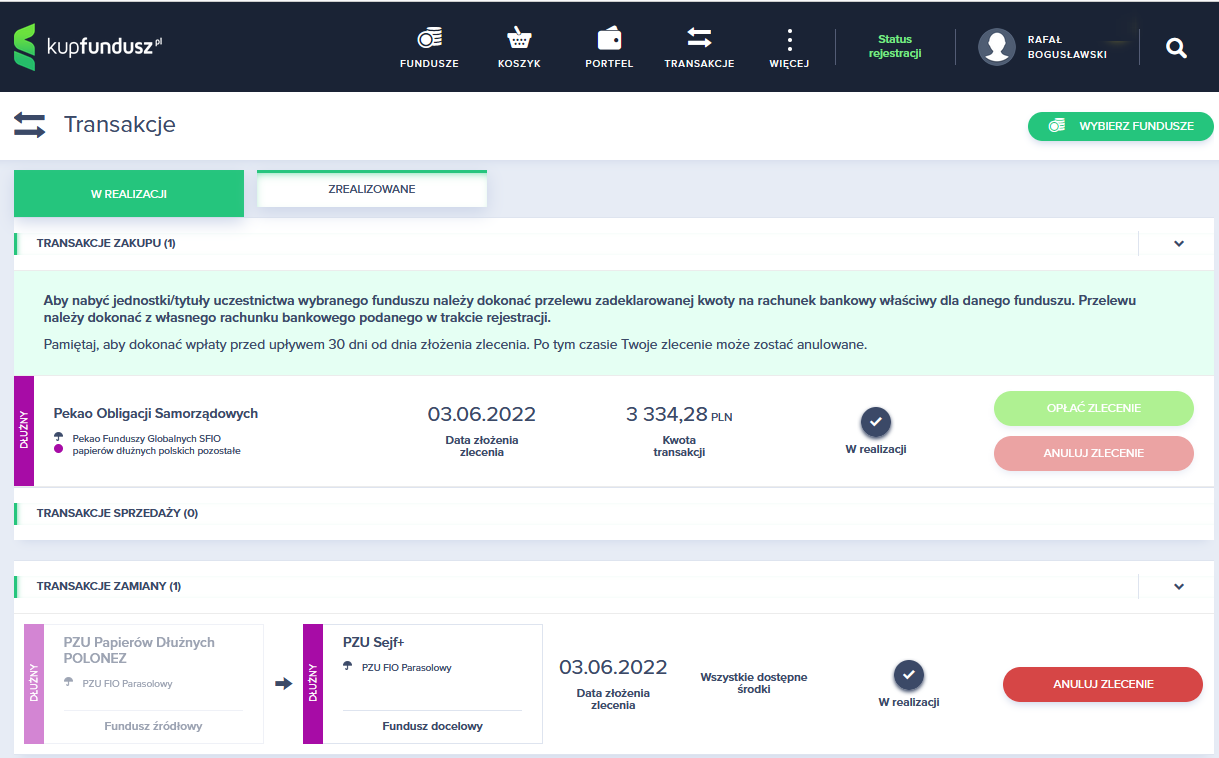Collapse the Transakcje zamiany section chevron

[1179, 586]
